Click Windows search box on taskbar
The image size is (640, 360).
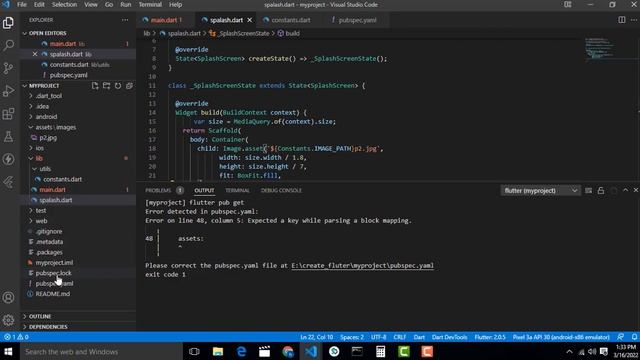(x=101, y=351)
